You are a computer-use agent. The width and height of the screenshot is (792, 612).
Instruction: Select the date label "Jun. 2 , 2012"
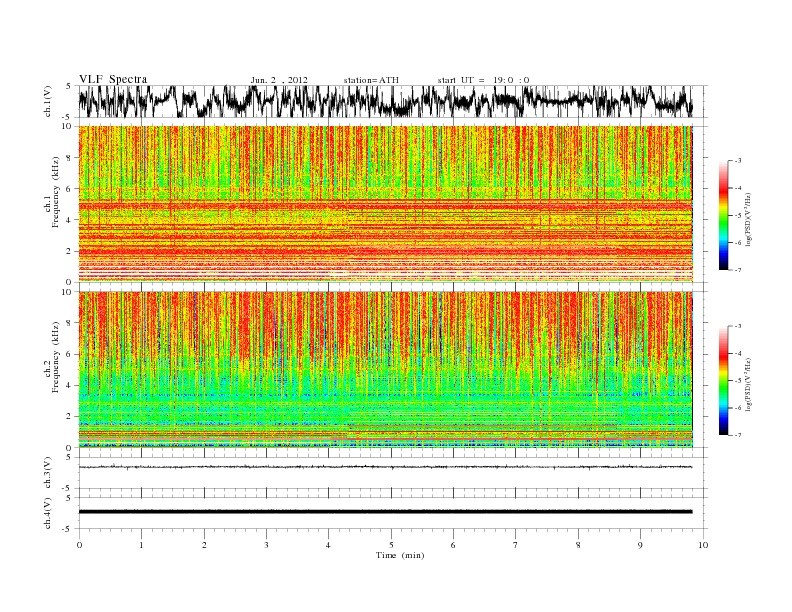pyautogui.click(x=279, y=80)
